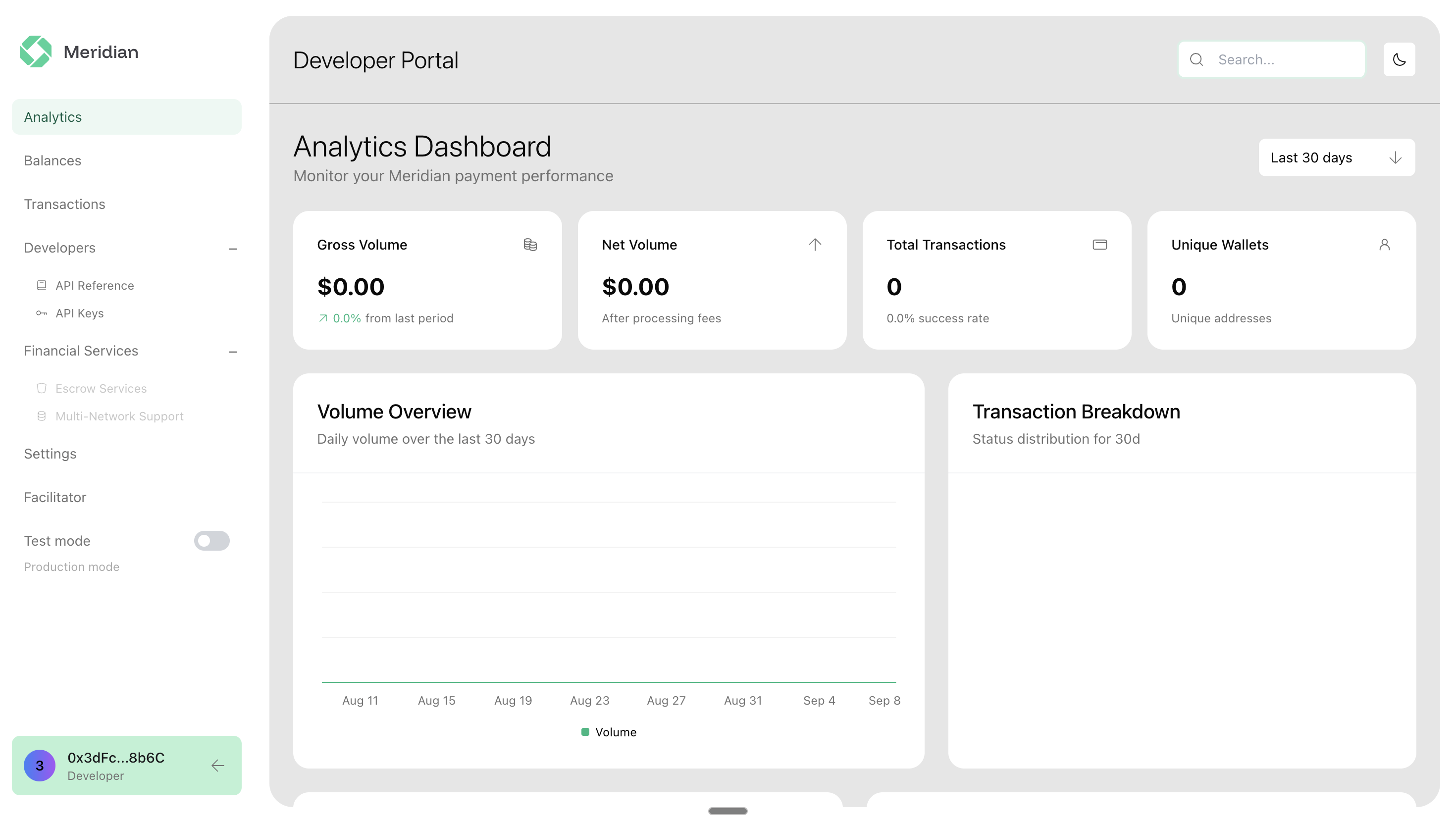Open the Last 30 days dropdown
Viewport: 1456px width, 823px height.
pos(1336,157)
